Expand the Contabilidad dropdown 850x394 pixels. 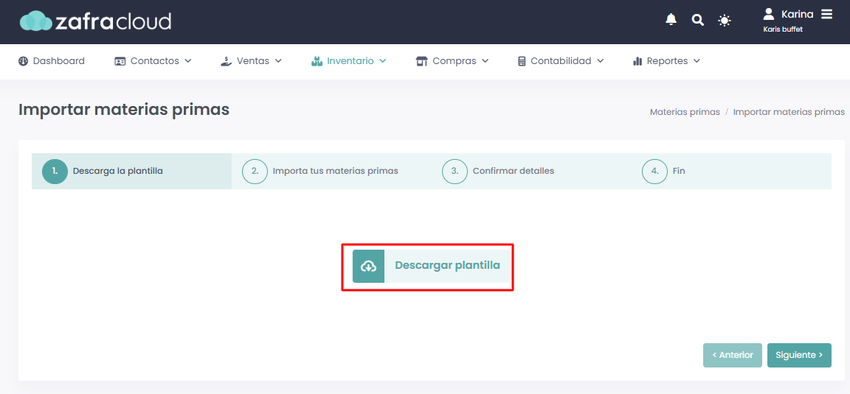point(561,61)
